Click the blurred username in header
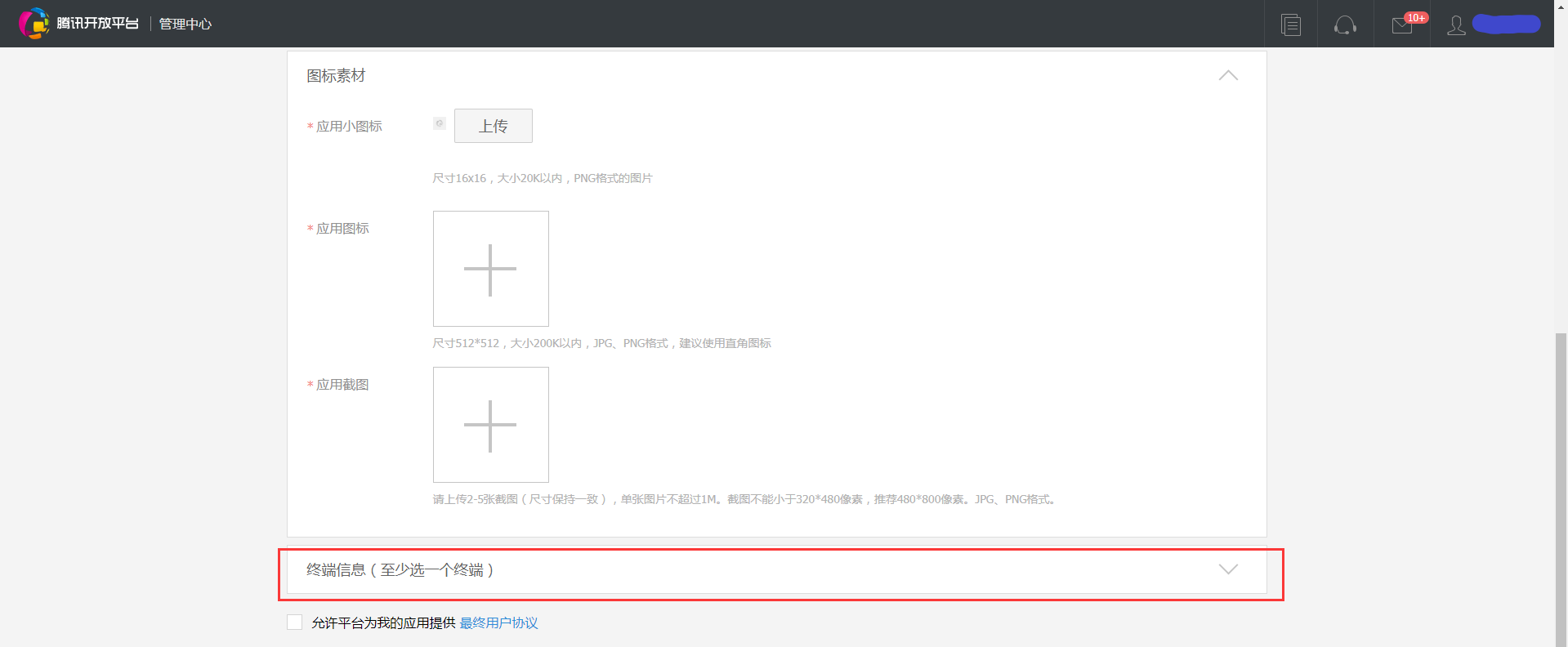 [1506, 24]
